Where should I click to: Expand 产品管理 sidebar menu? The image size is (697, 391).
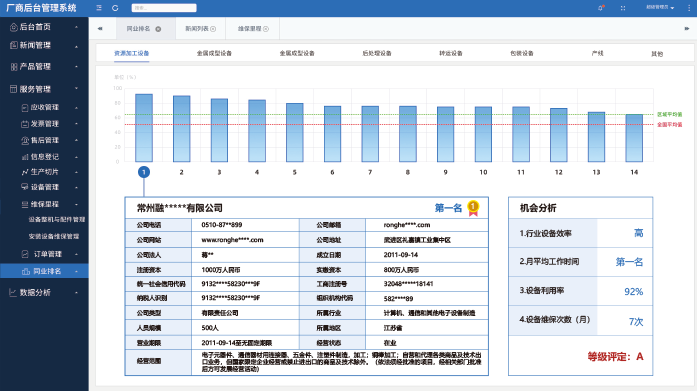click(x=44, y=67)
